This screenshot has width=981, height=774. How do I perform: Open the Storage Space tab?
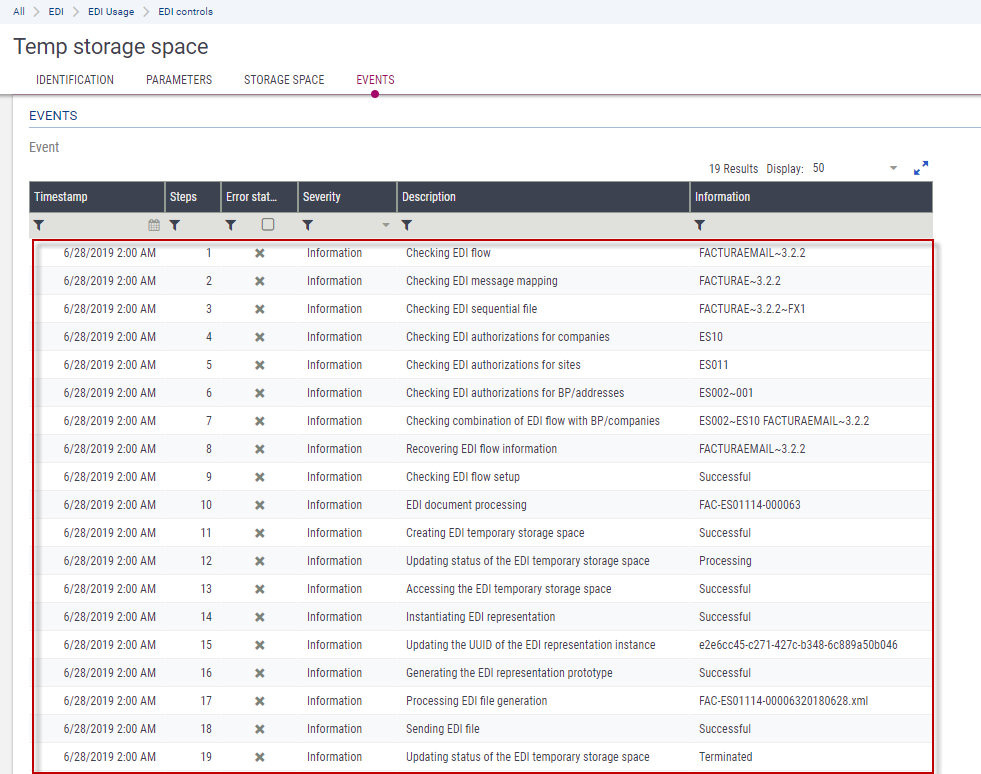point(284,80)
